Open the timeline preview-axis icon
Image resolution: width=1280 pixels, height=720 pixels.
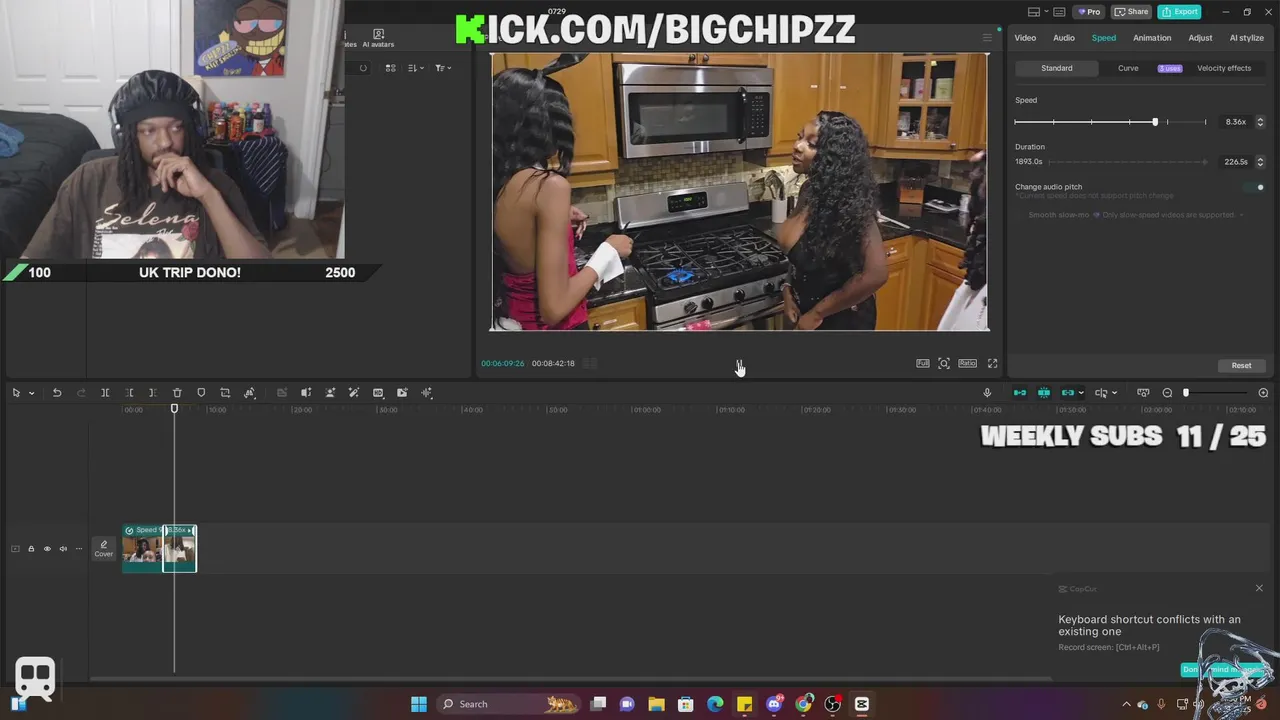click(1143, 393)
